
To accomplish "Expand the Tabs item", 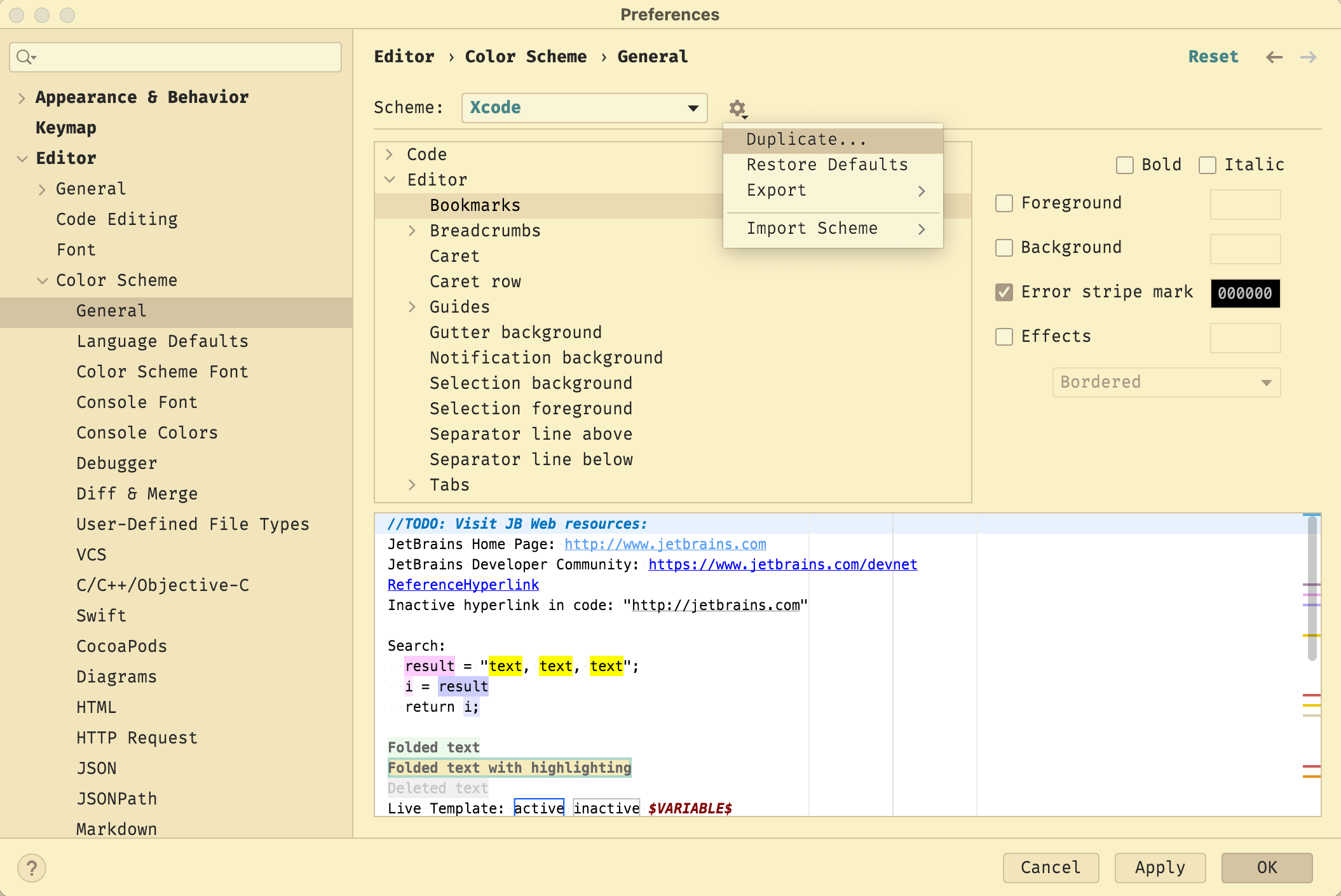I will coord(412,485).
